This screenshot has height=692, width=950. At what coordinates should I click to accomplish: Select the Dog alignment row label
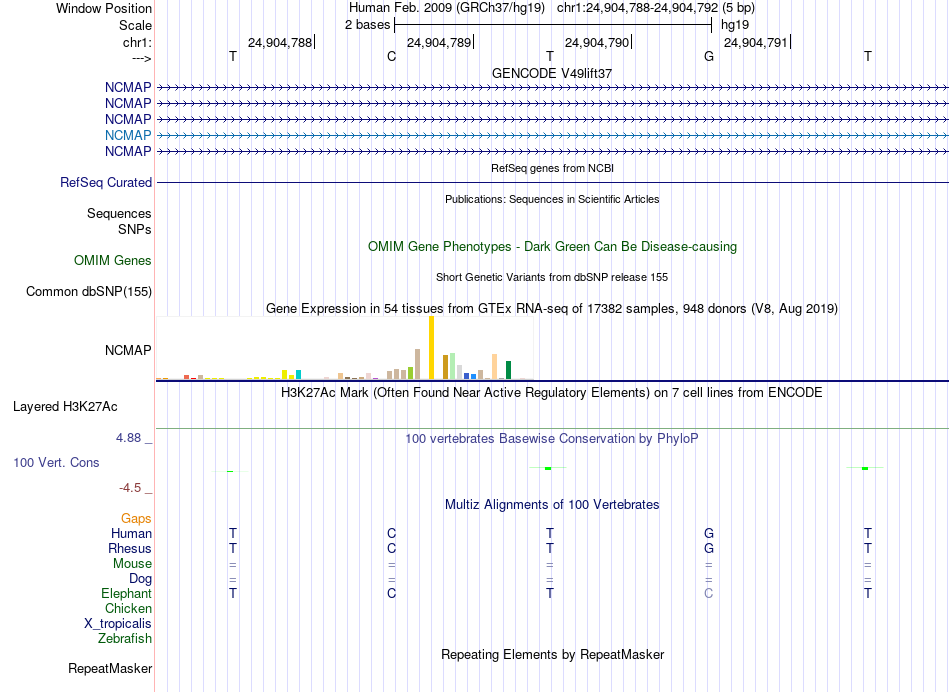pos(141,579)
